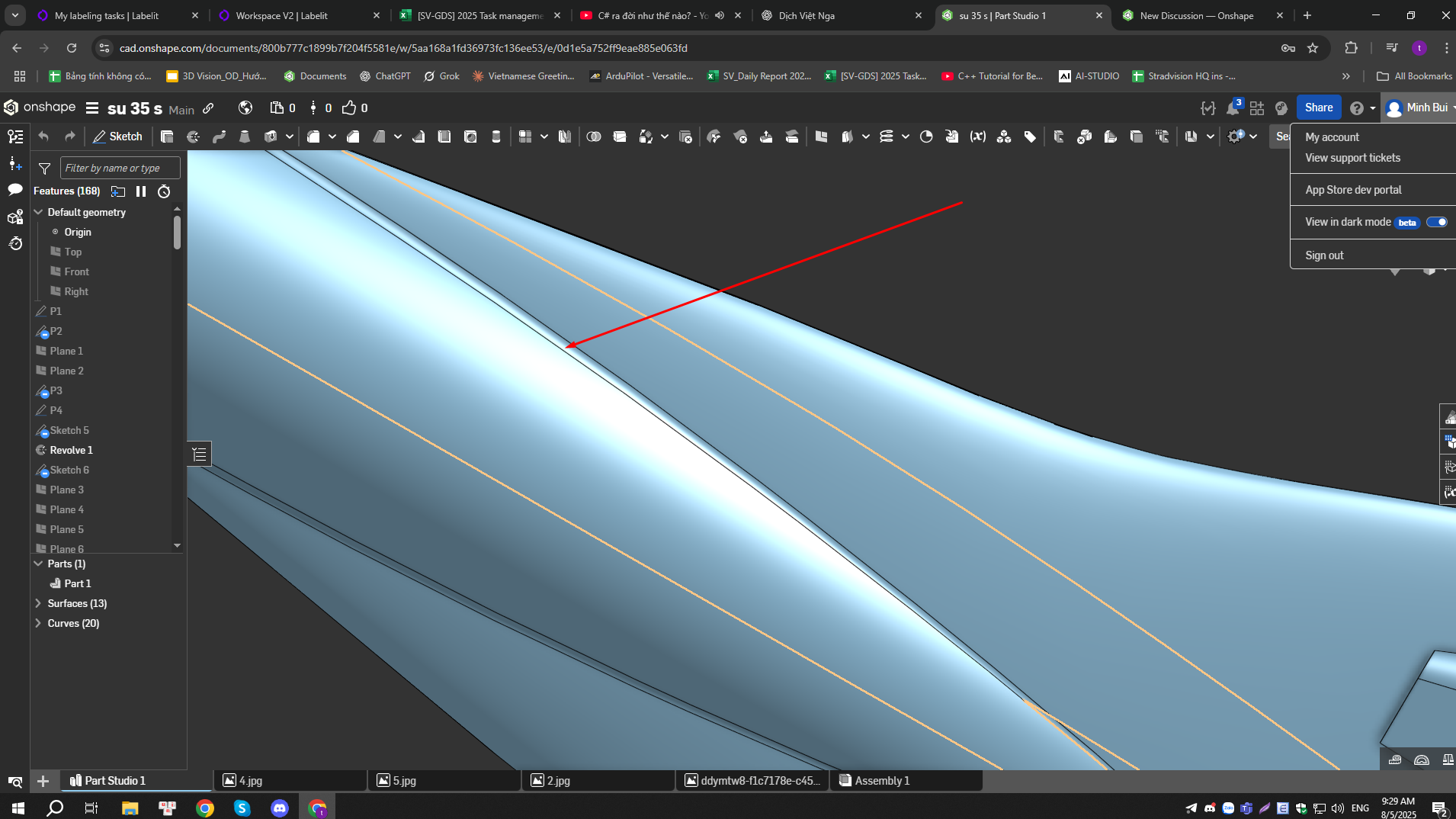Expand the Surfaces (13) section
1456x819 pixels.
click(38, 603)
